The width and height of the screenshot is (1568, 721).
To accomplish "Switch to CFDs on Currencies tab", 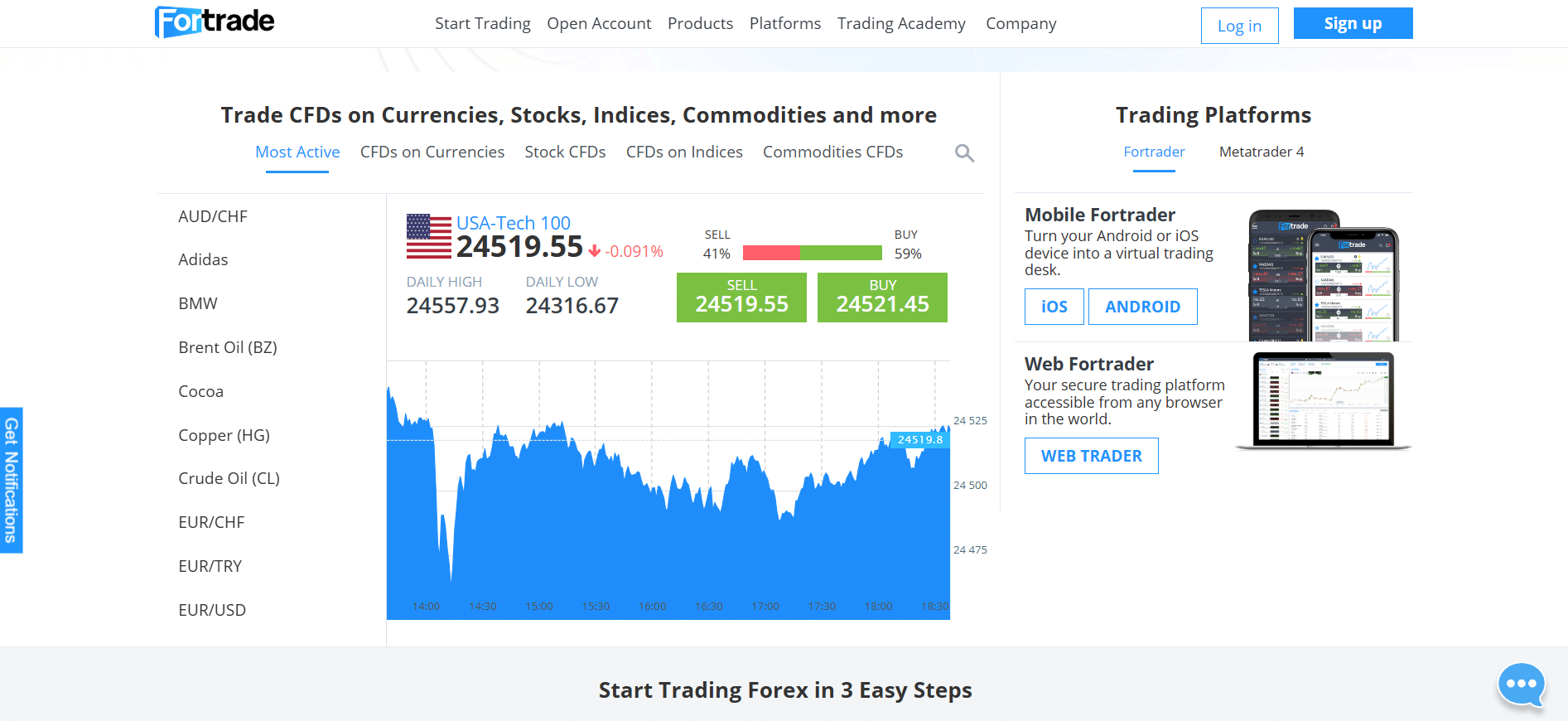I will 432,152.
